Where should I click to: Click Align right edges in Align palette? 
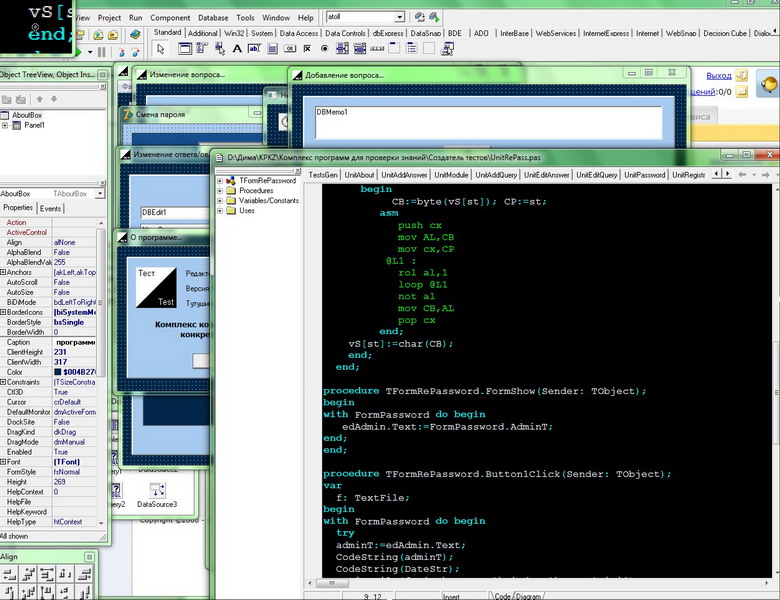pyautogui.click(x=85, y=574)
